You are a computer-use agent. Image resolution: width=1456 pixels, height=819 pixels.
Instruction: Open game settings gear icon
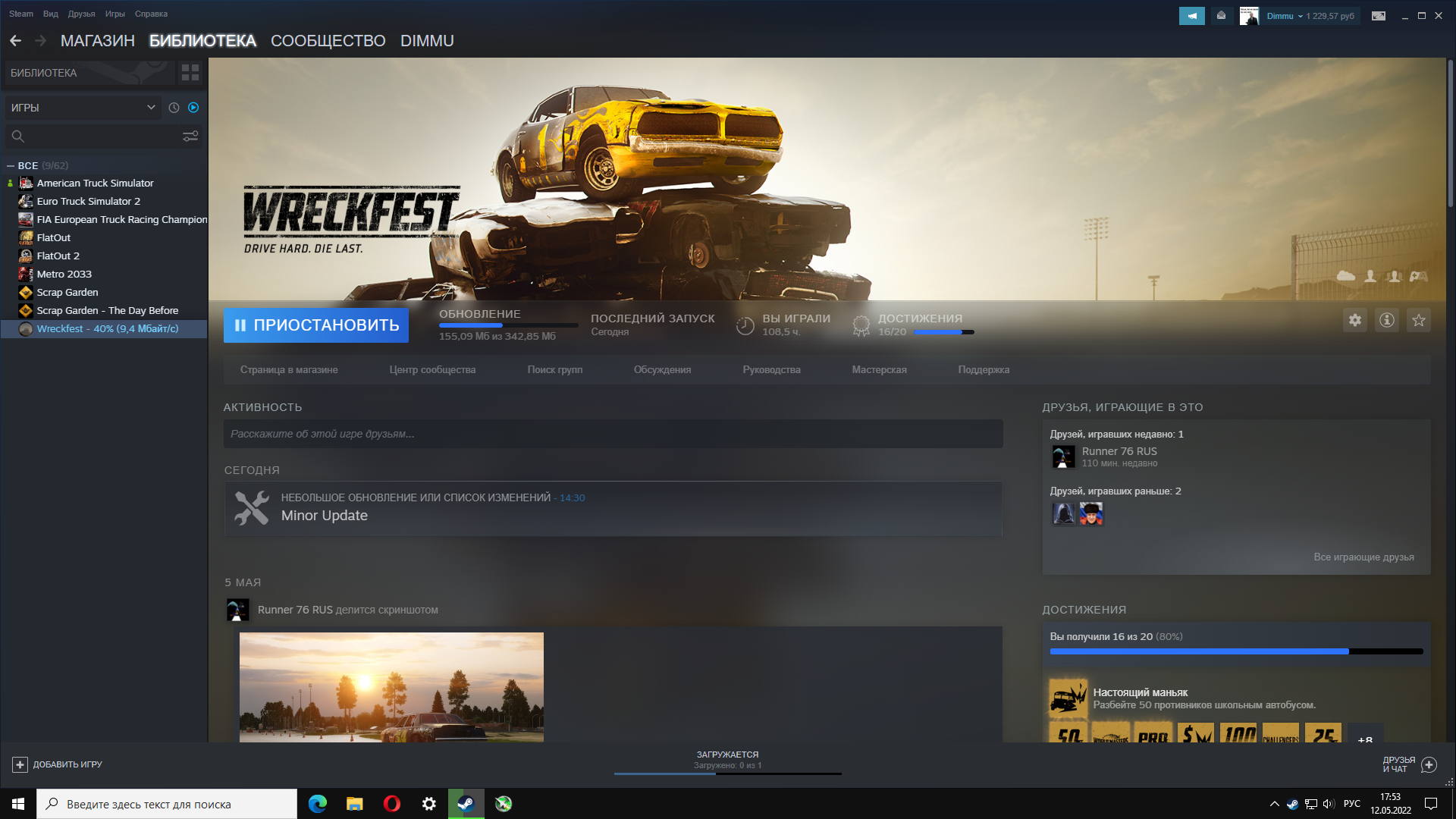[x=1354, y=320]
